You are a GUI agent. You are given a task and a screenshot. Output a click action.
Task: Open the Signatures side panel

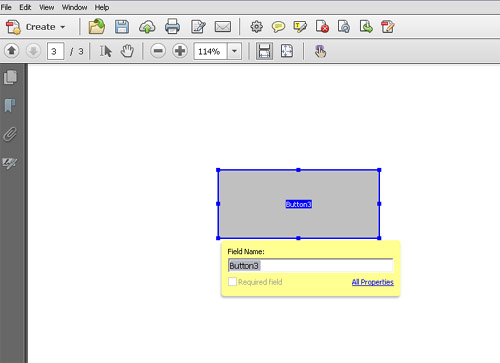coord(10,163)
